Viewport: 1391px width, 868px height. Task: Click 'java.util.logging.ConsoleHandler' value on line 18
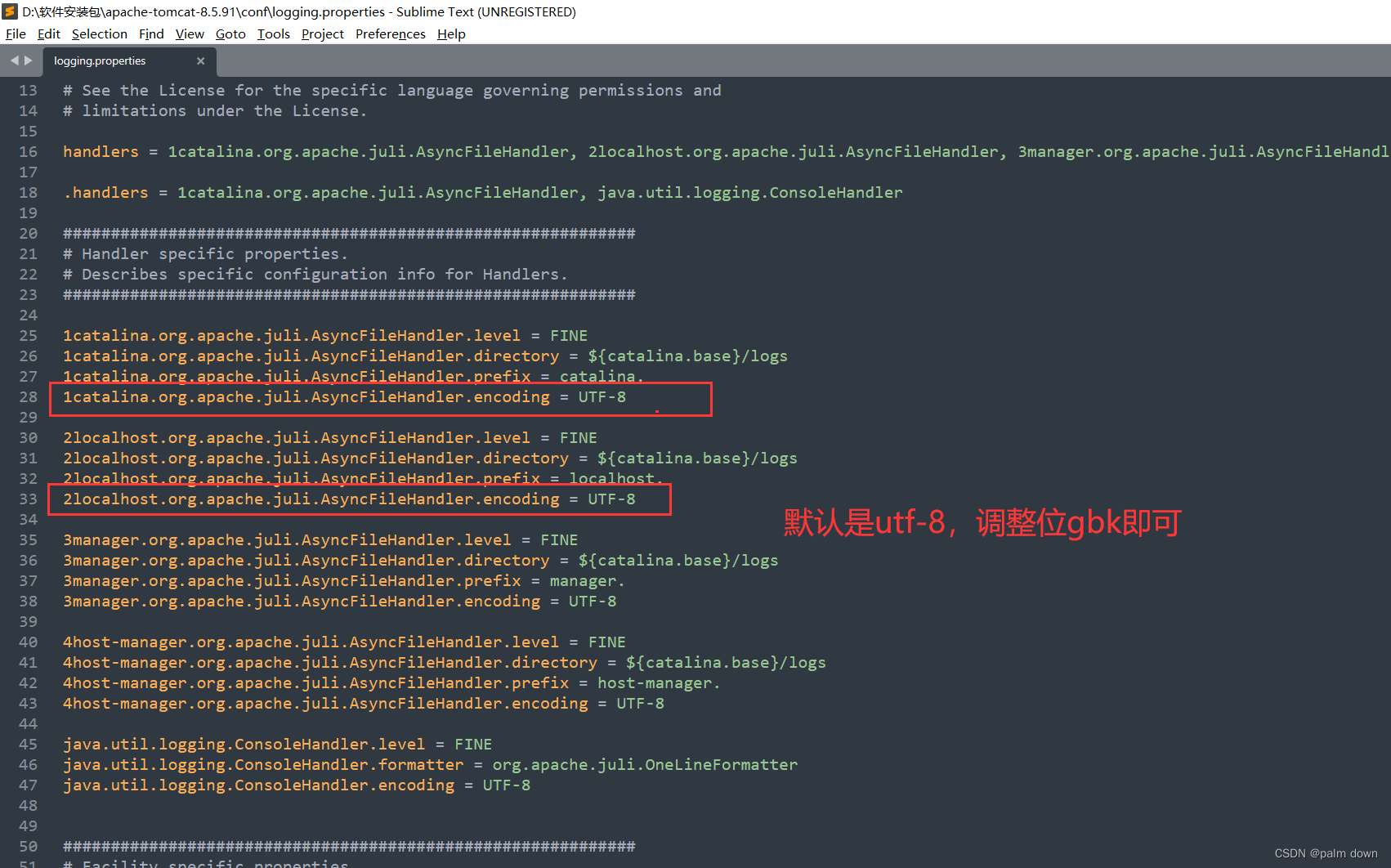coord(750,192)
